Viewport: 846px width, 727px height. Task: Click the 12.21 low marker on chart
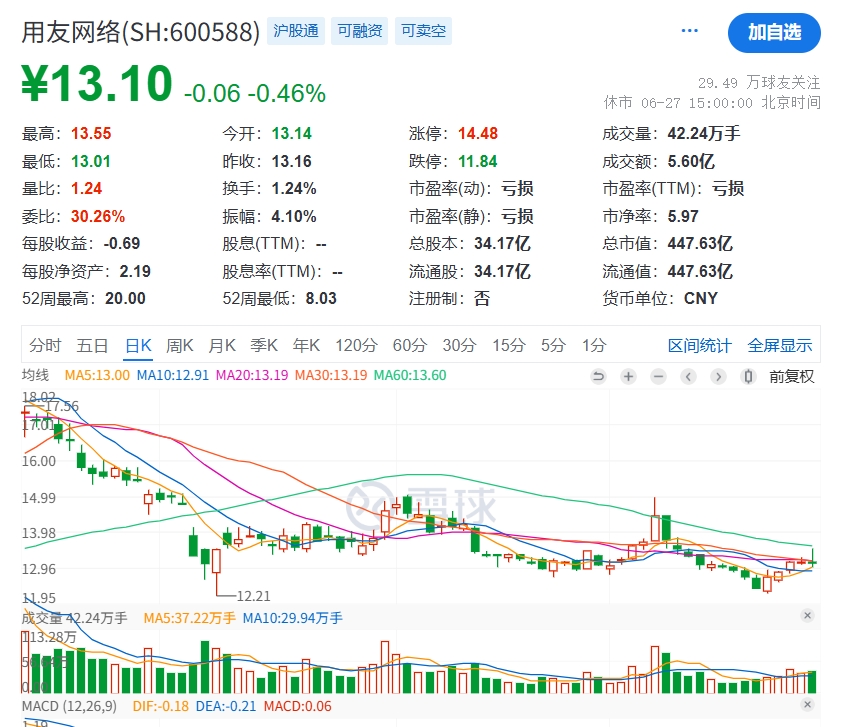(x=254, y=596)
